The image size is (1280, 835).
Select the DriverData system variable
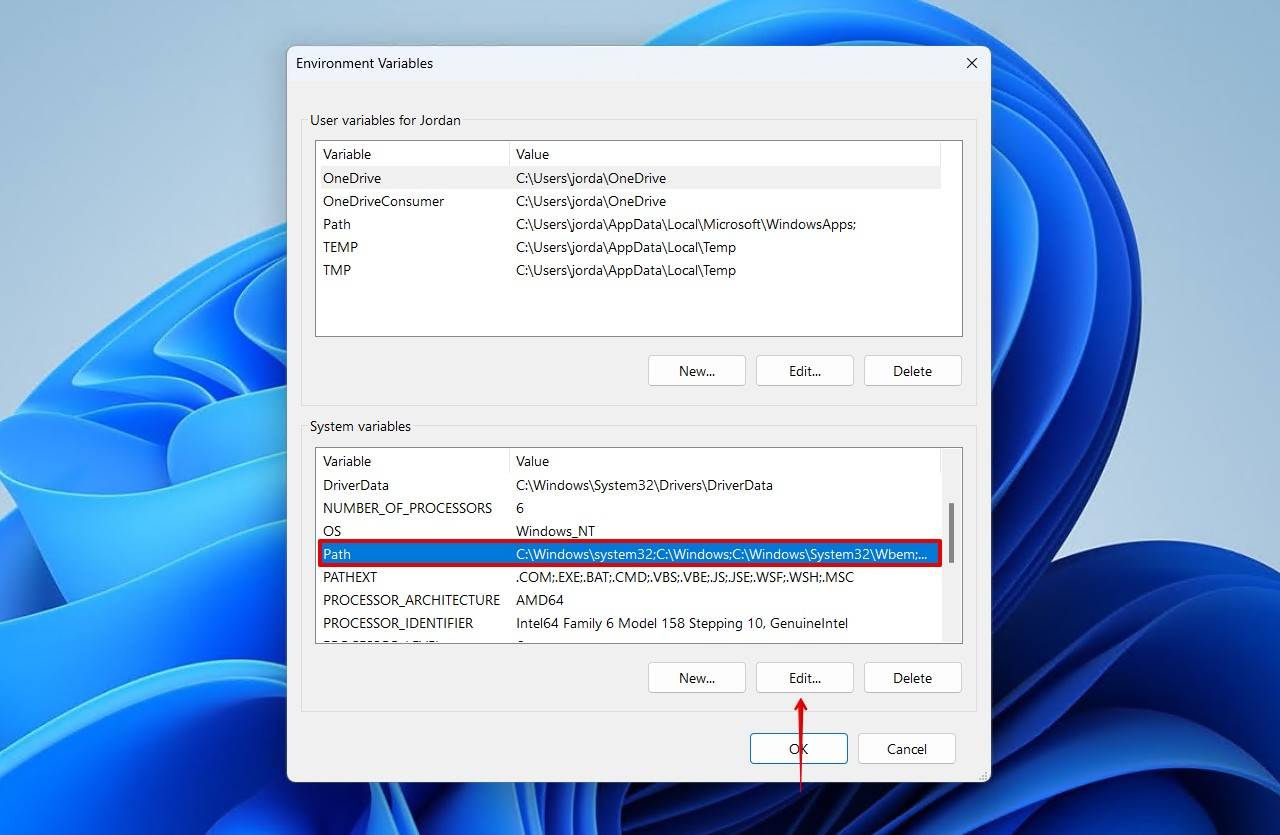(x=629, y=485)
